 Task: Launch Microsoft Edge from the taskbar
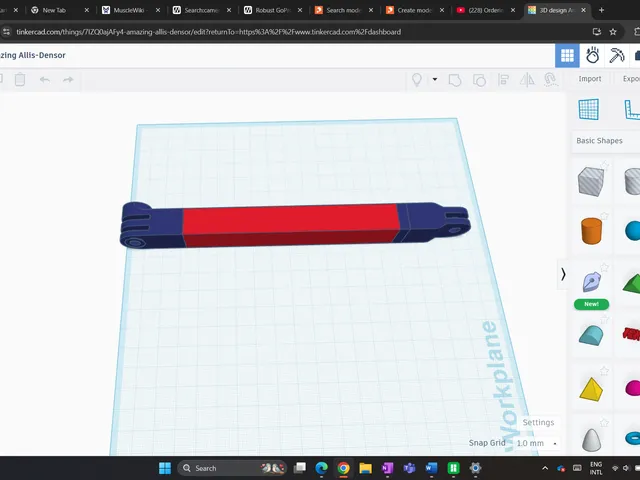point(322,468)
